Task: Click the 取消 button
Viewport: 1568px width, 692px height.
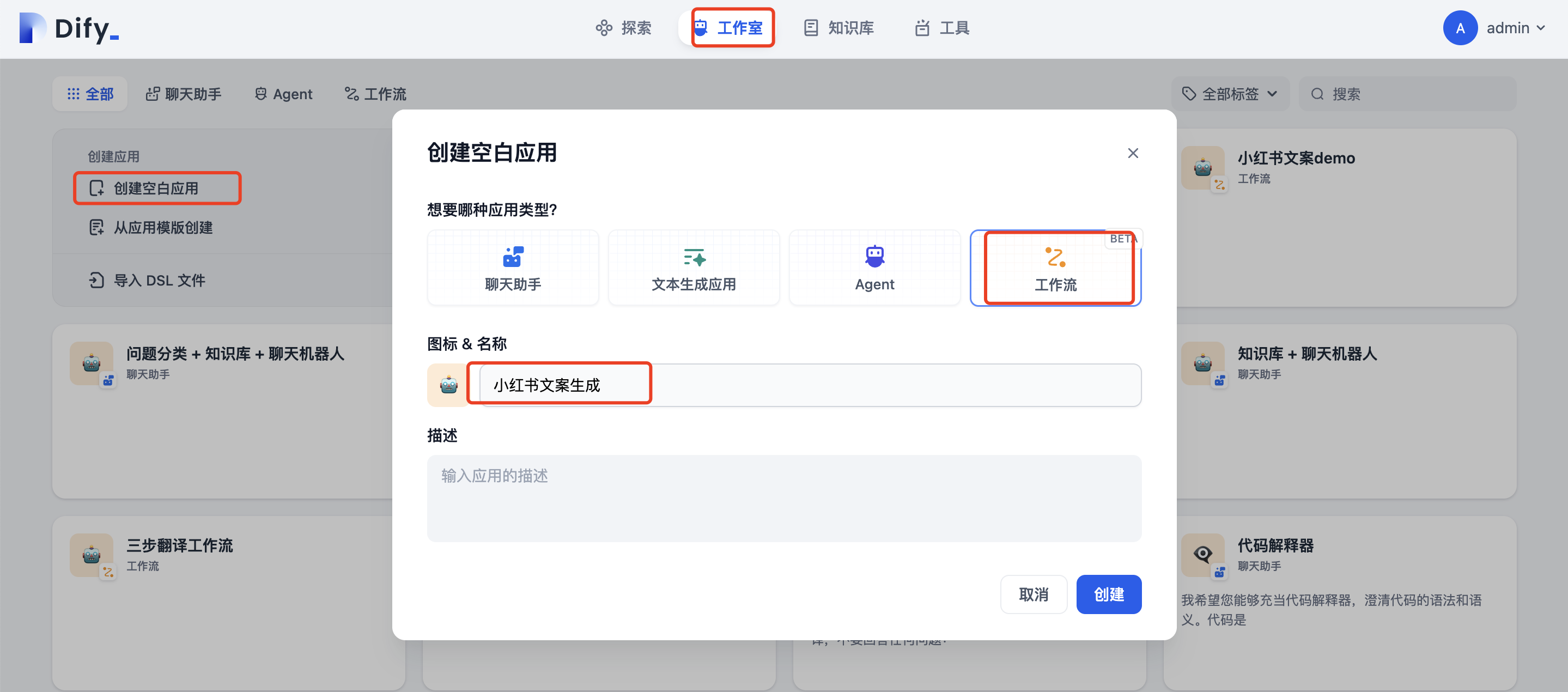Action: pos(1033,594)
